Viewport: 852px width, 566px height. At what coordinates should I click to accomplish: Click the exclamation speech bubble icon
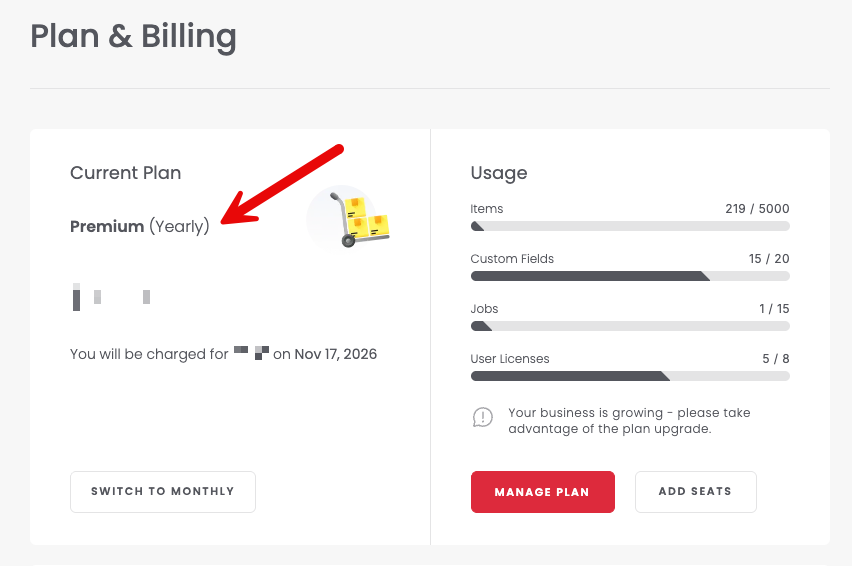coord(483,418)
